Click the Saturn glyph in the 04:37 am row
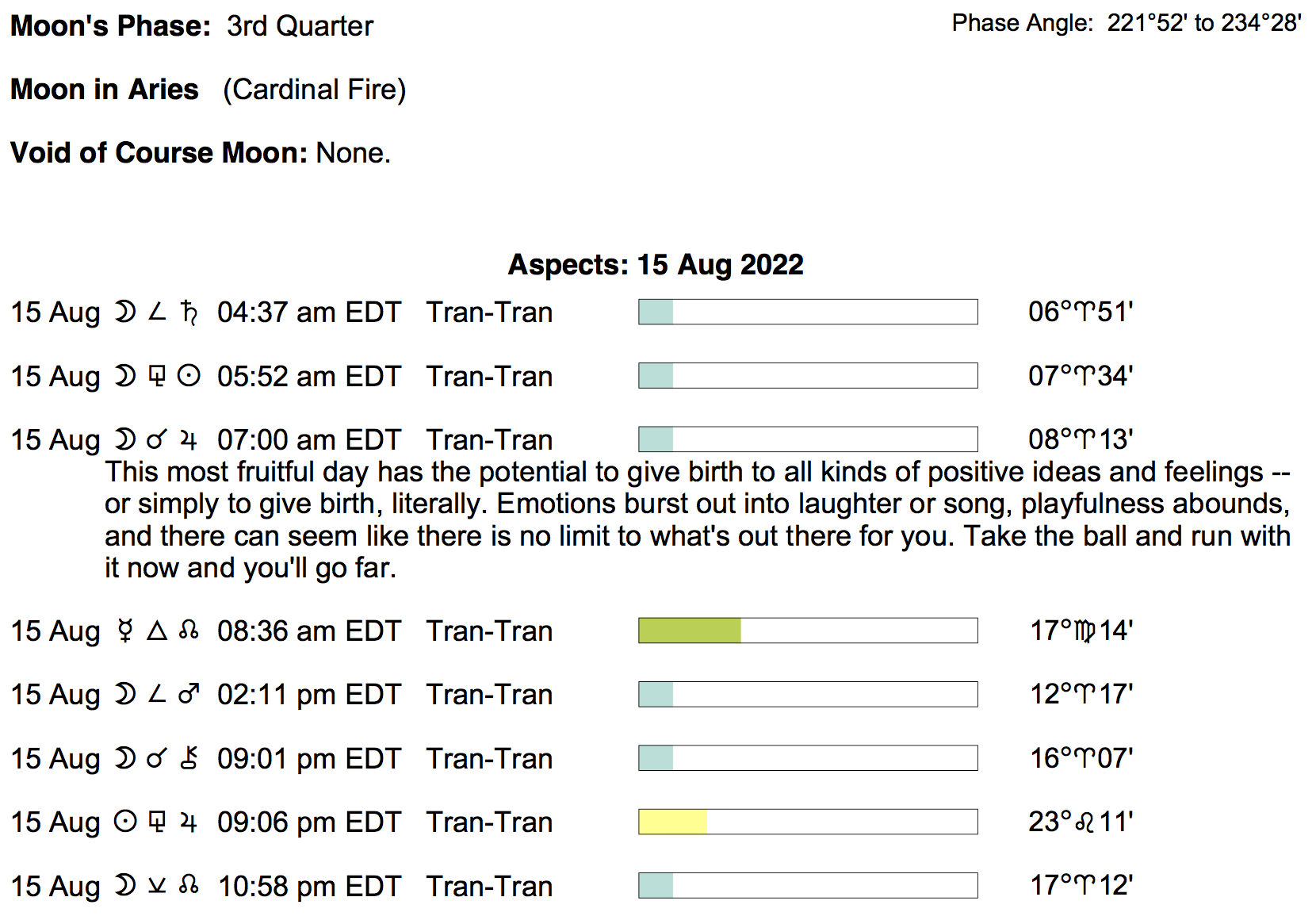The height and width of the screenshot is (920, 1316). [189, 312]
